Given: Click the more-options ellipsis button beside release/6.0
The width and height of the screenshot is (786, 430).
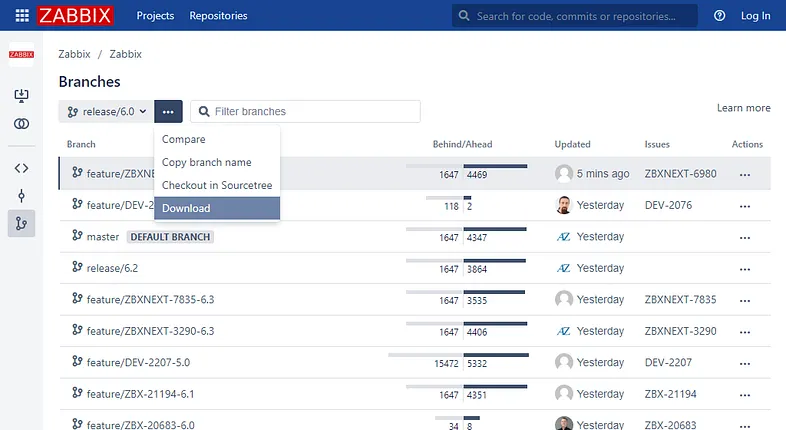Looking at the screenshot, I should point(168,111).
